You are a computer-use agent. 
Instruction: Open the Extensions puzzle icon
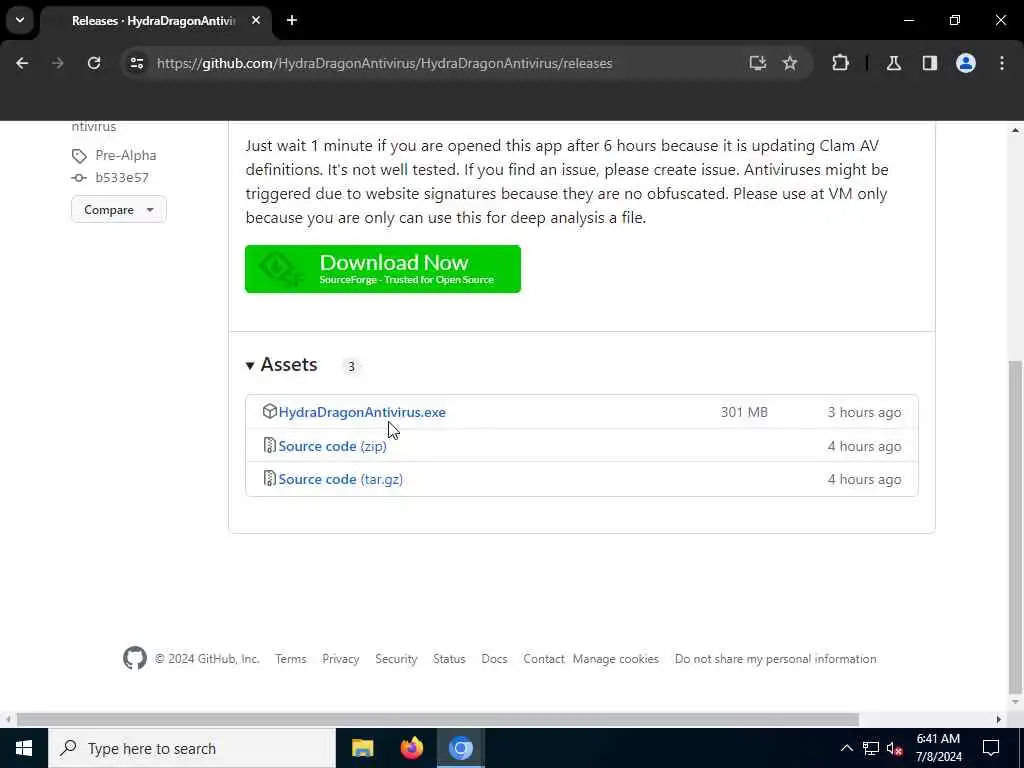tap(840, 63)
